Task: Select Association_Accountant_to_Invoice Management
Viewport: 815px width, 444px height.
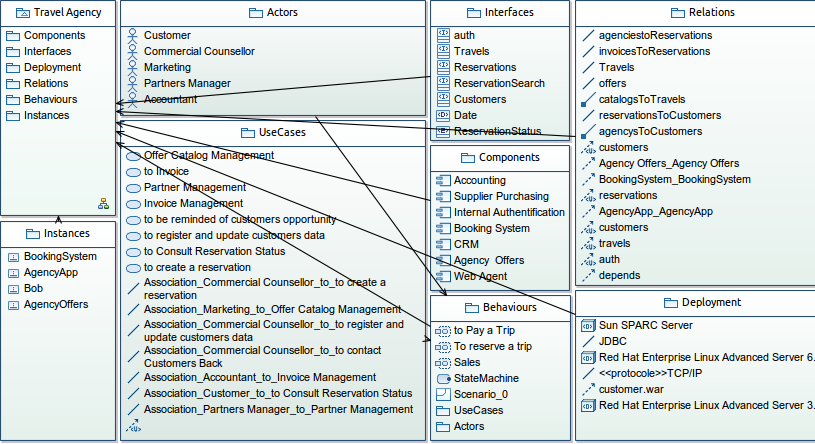Action: click(252, 378)
